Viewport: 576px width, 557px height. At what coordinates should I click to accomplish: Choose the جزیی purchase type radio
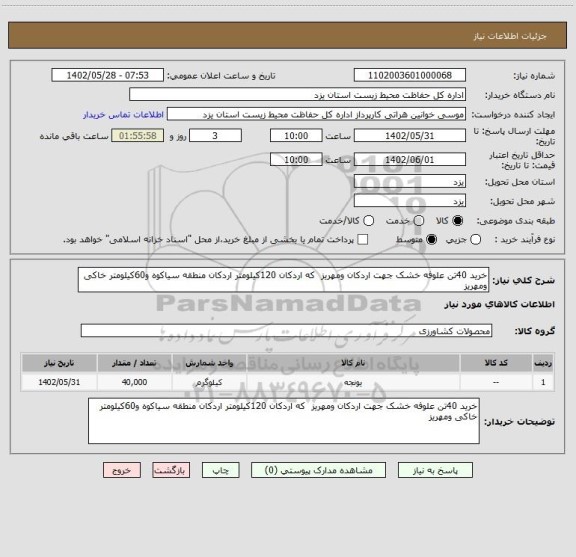pos(476,240)
